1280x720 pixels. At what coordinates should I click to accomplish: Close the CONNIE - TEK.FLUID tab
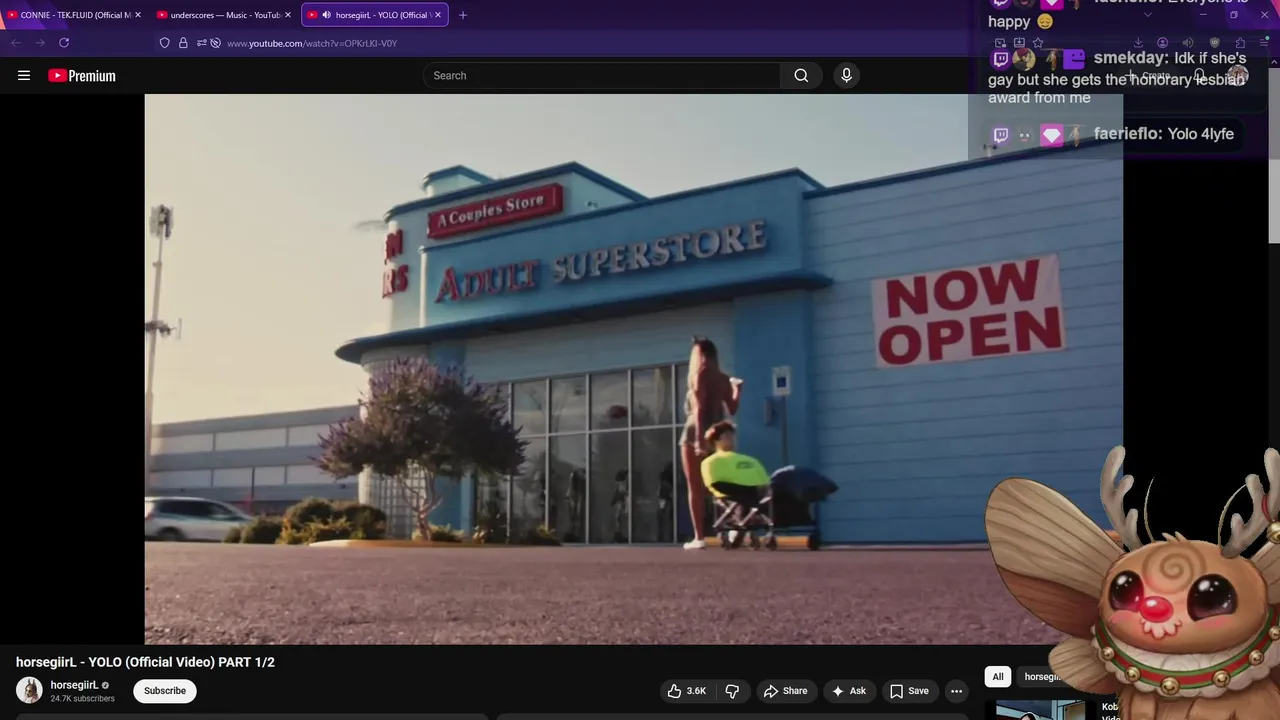(x=137, y=15)
